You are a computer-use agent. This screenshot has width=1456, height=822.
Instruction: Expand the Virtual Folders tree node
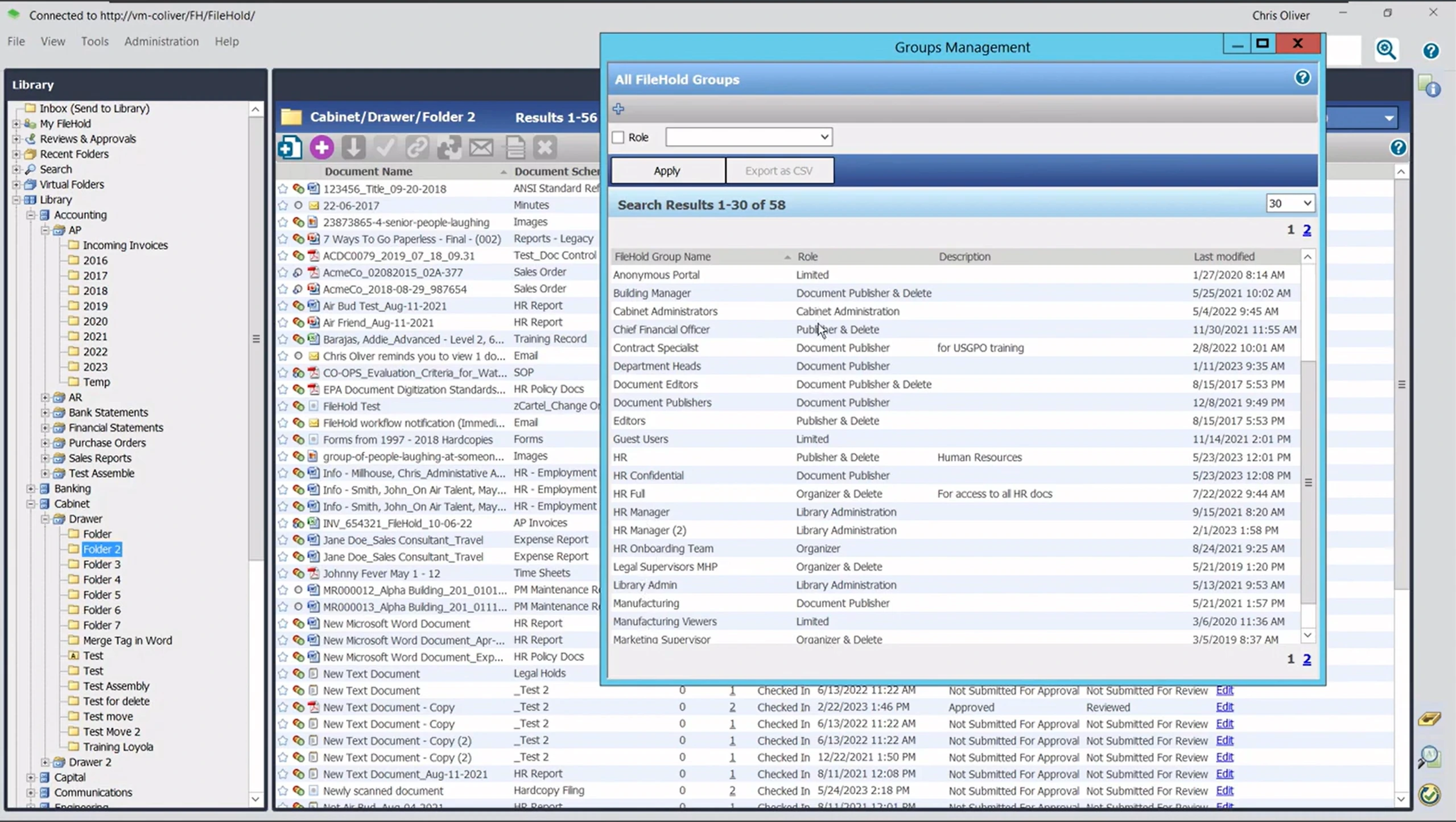[16, 184]
